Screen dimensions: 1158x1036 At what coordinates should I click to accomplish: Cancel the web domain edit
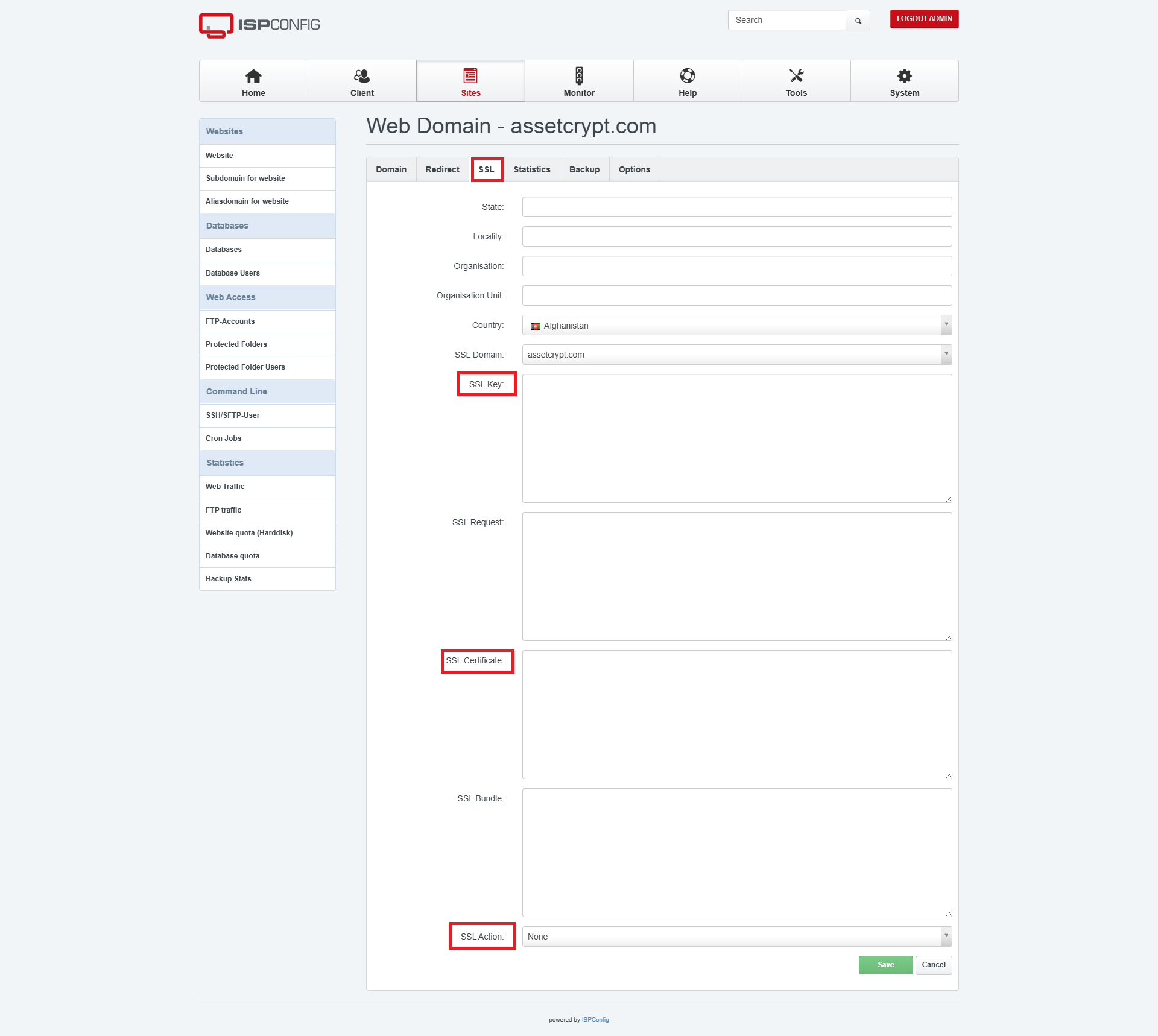click(x=934, y=965)
